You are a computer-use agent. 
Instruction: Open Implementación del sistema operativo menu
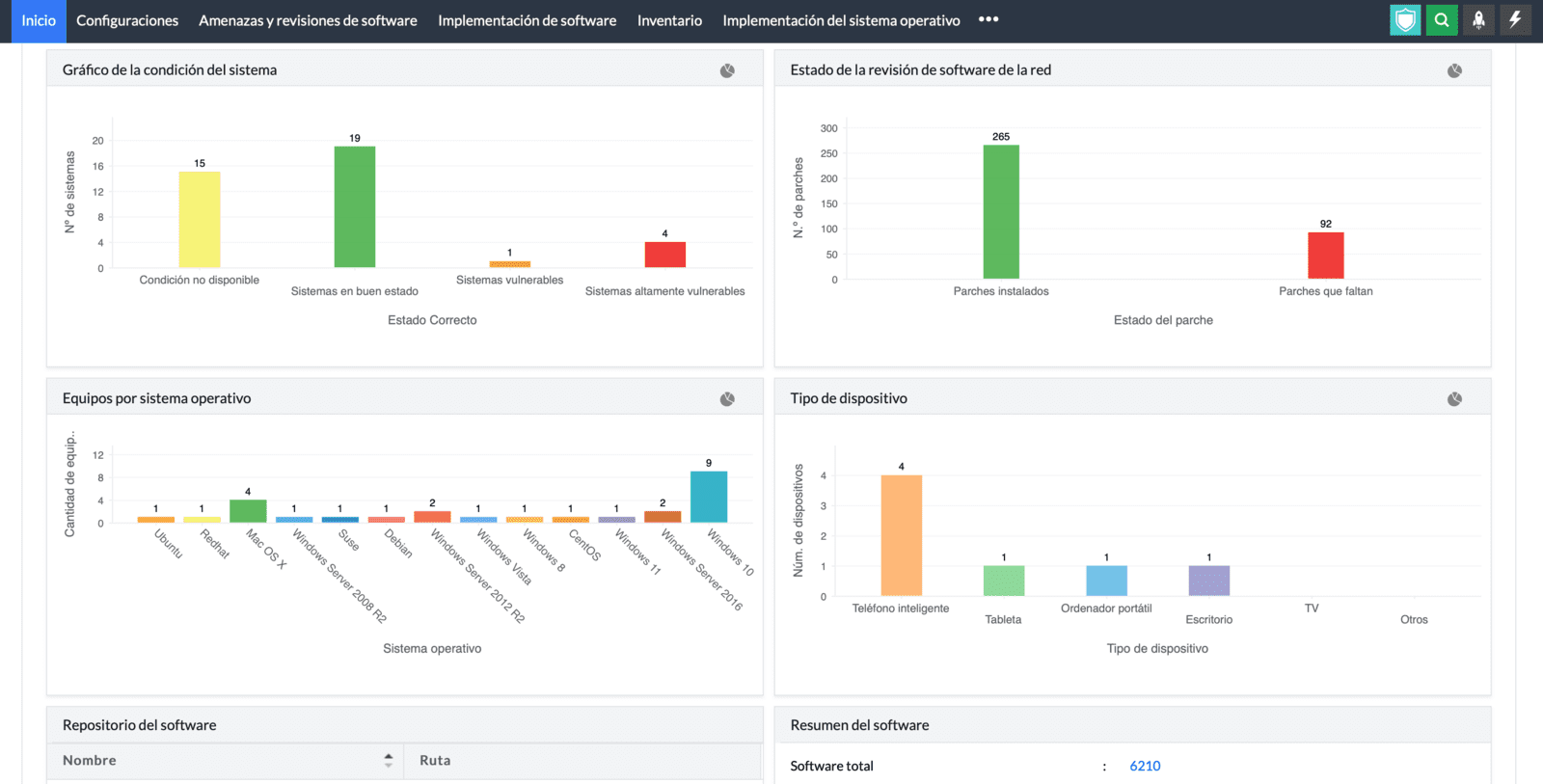point(841,20)
